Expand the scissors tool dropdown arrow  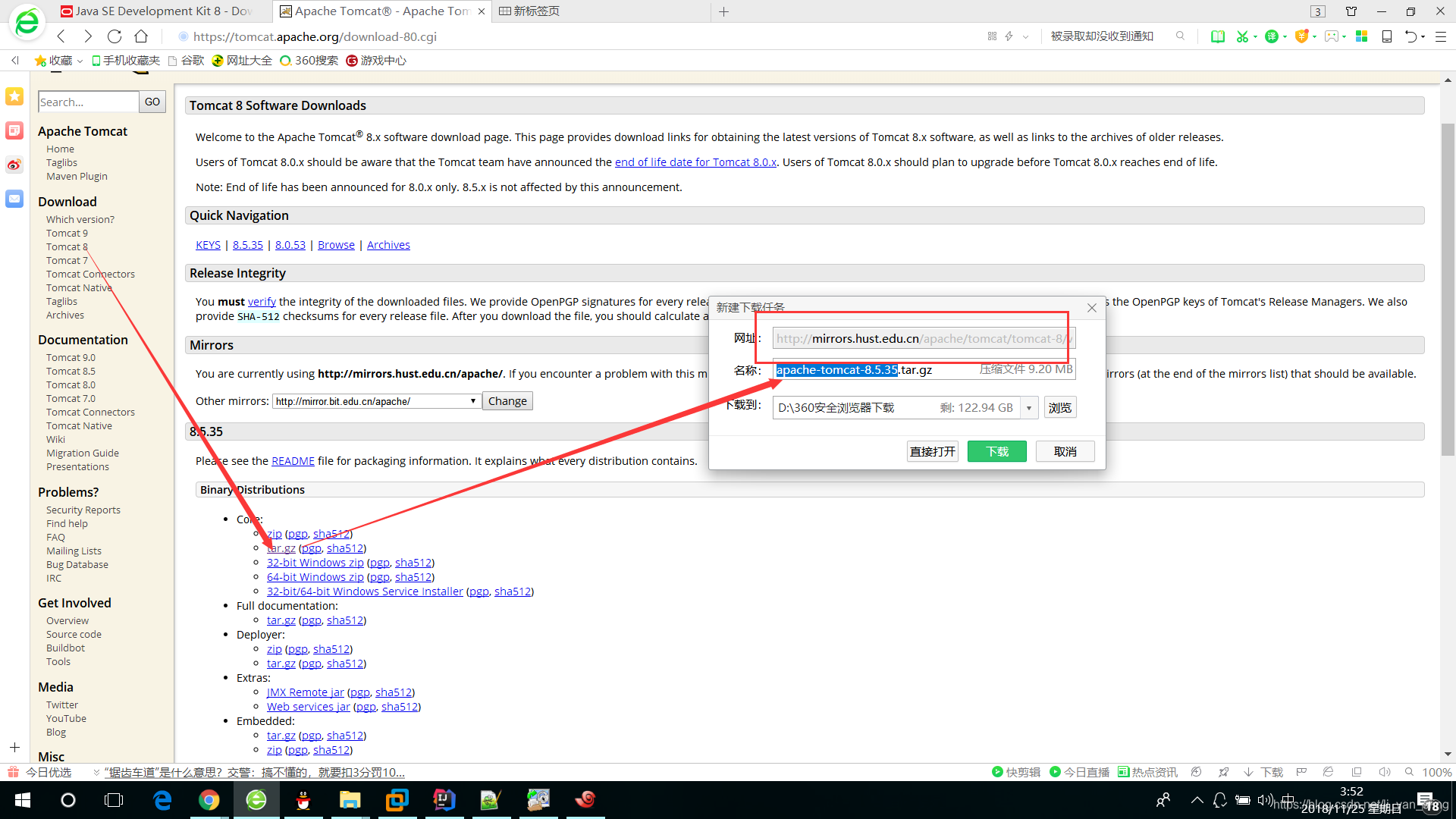pos(1255,36)
